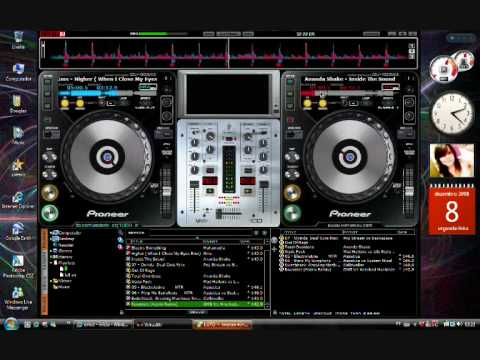Click the right channel red display on mixer

click(248, 181)
